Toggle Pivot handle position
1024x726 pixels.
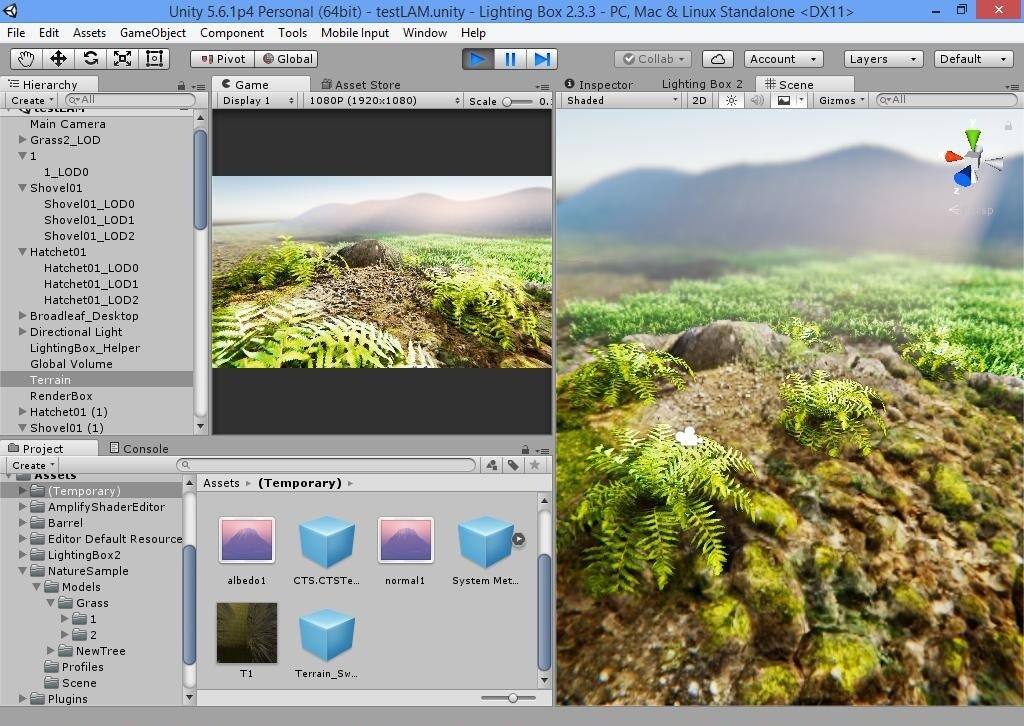[223, 59]
